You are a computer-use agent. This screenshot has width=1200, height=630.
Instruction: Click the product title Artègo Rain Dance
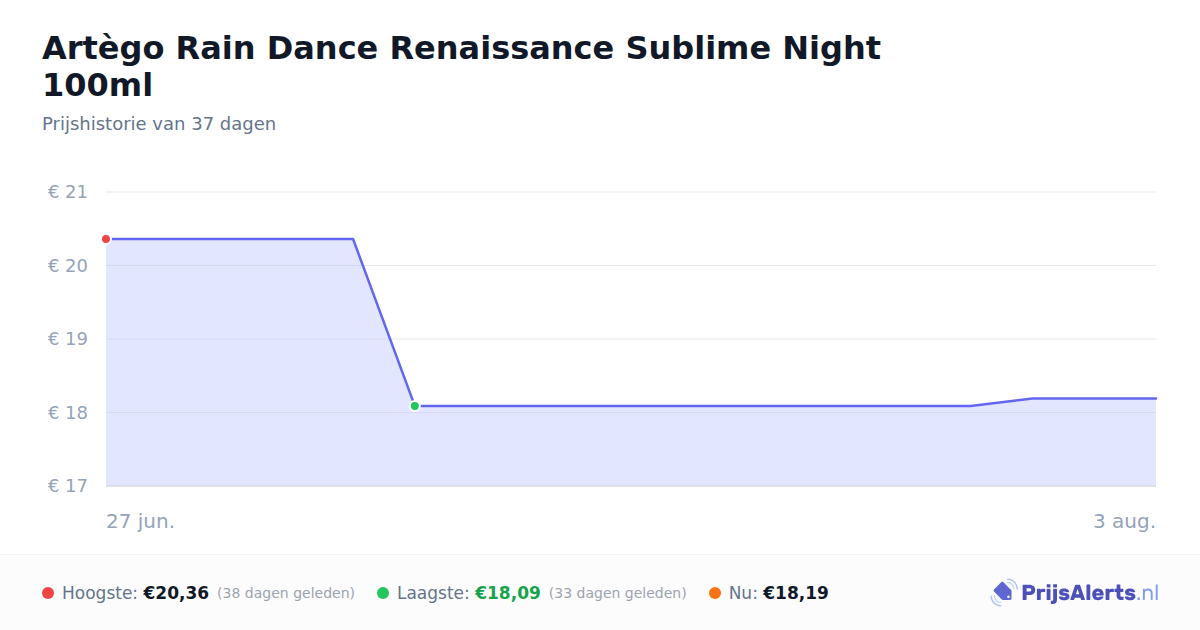click(461, 66)
